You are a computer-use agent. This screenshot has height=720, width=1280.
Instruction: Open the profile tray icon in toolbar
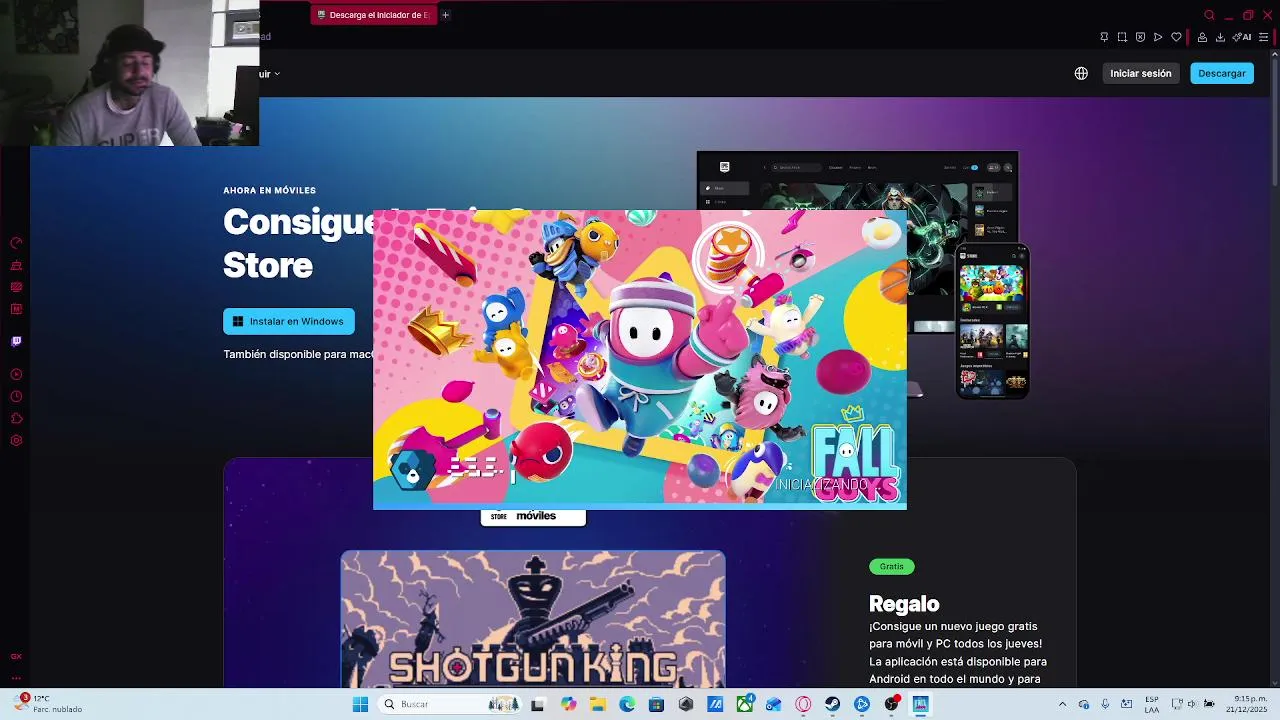pos(1202,37)
